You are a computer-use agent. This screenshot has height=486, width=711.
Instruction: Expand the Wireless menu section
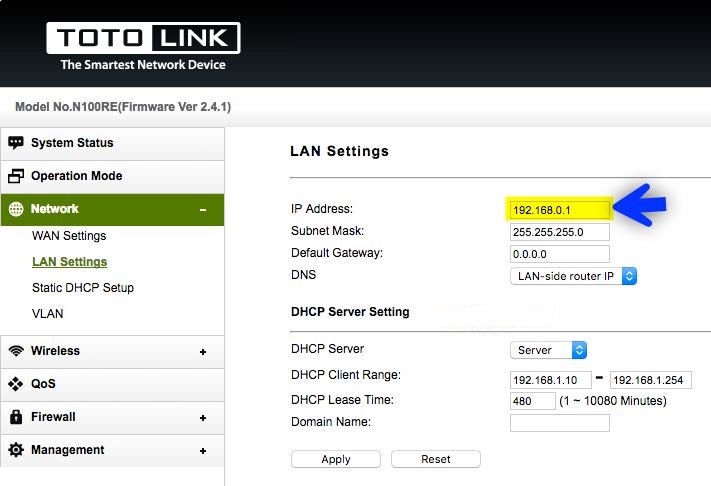point(203,352)
